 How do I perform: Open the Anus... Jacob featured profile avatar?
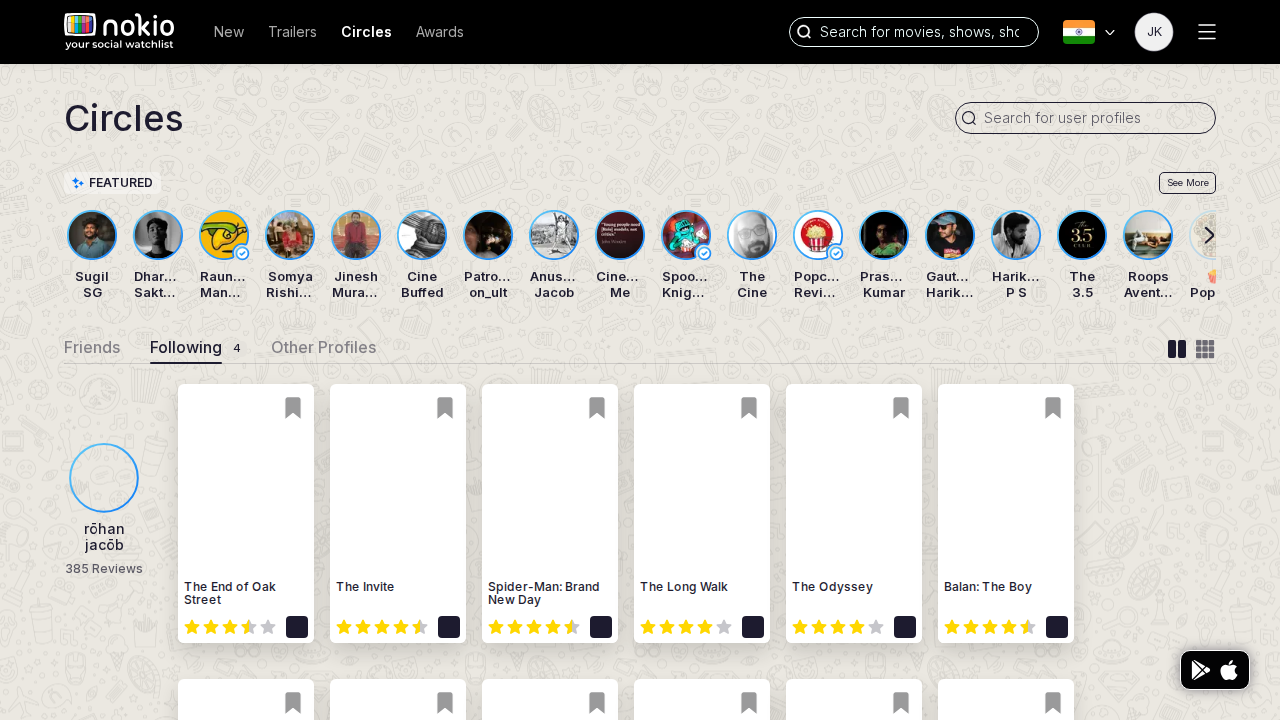[x=554, y=235]
